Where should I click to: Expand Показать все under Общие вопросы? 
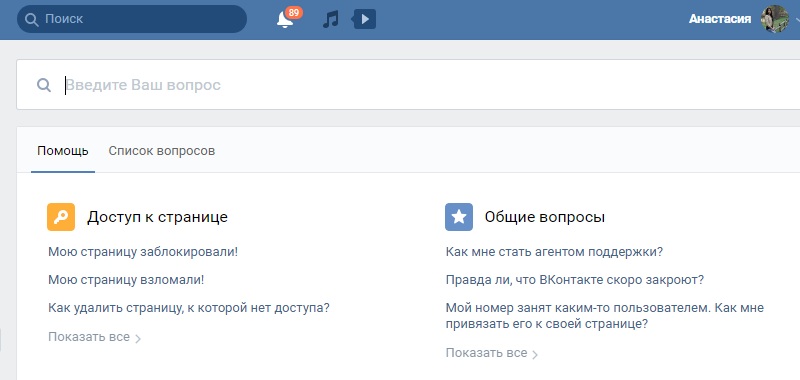pos(492,353)
